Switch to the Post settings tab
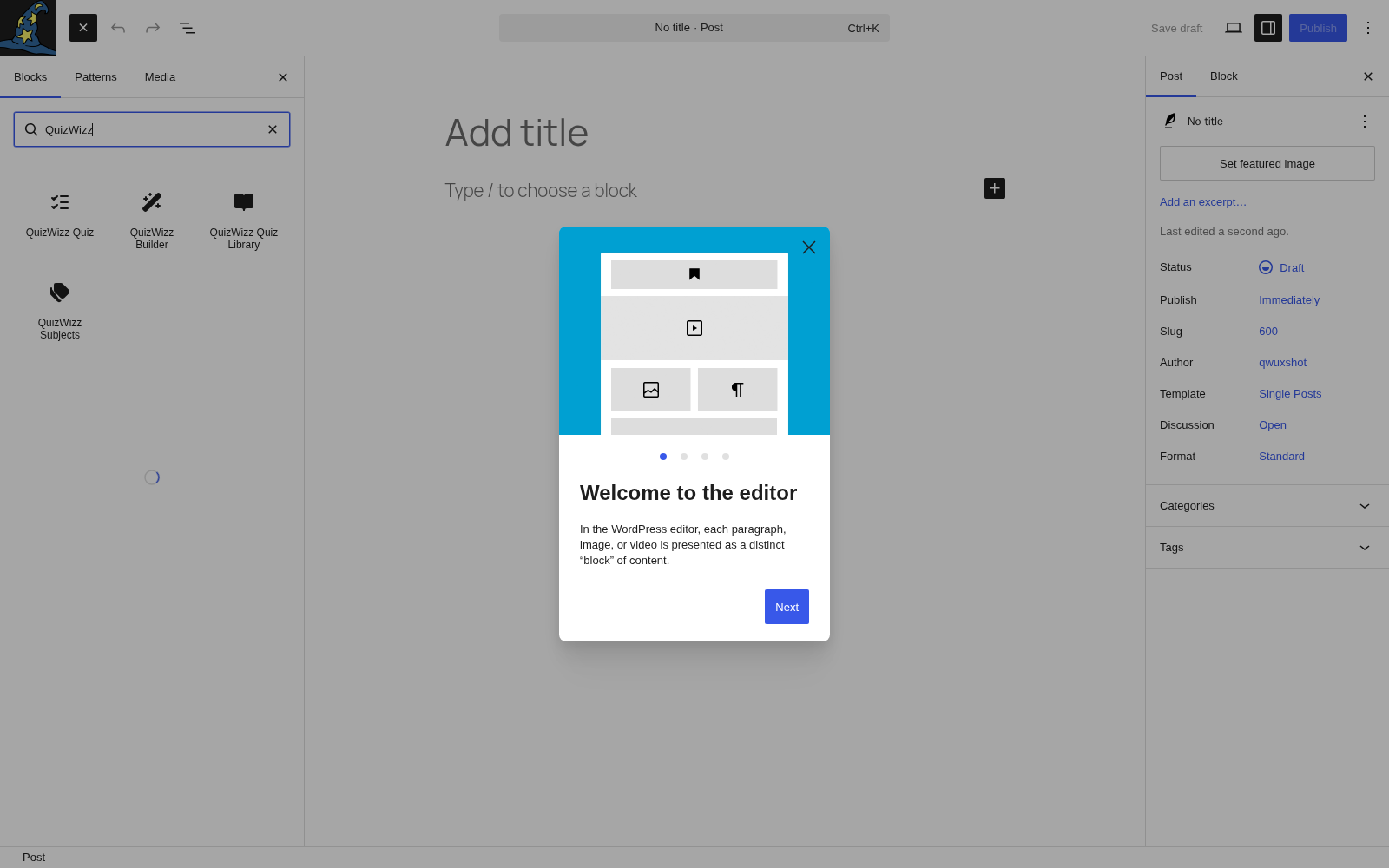 pos(1171,76)
